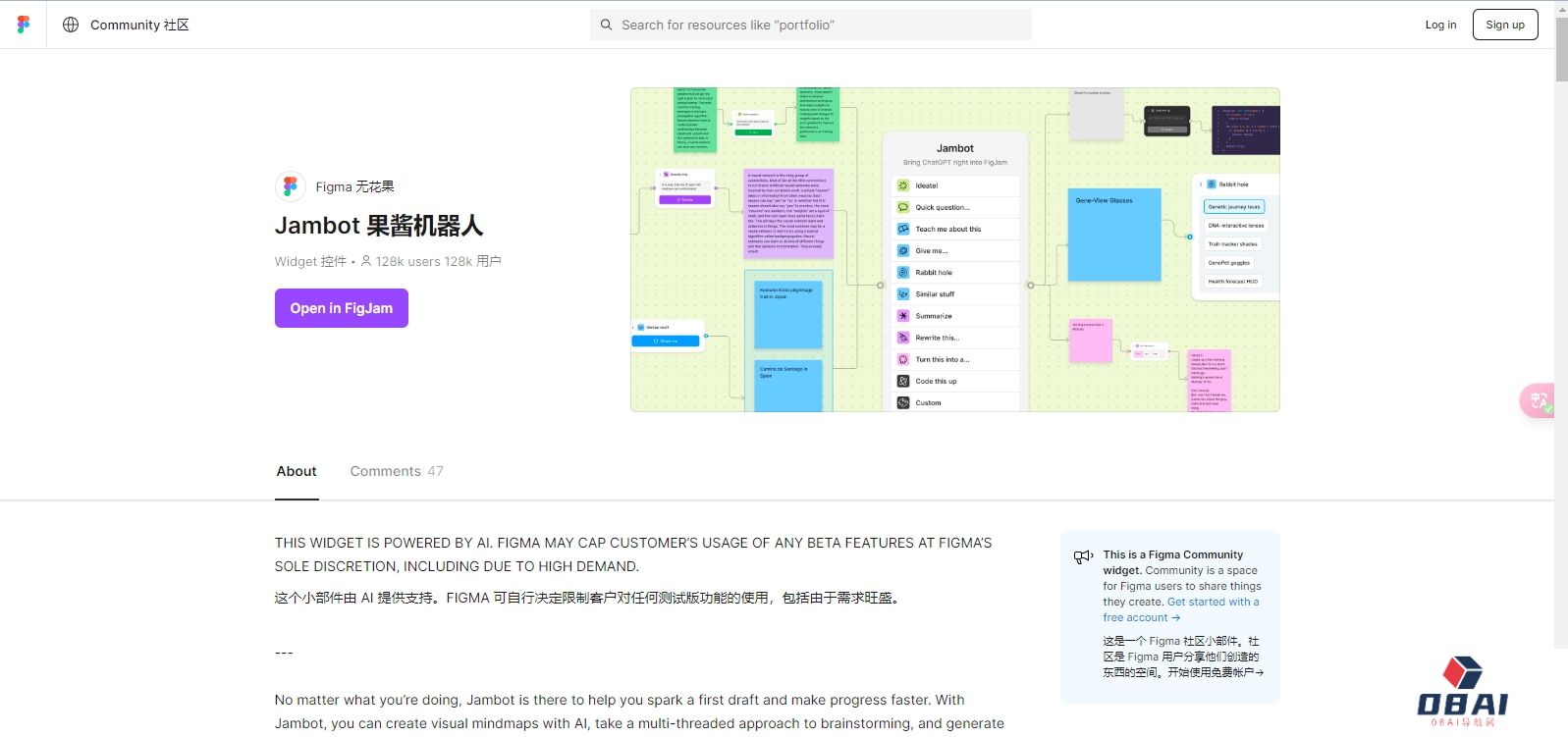The width and height of the screenshot is (1568, 737).
Task: Open the Community 社区 link
Action: 139,25
